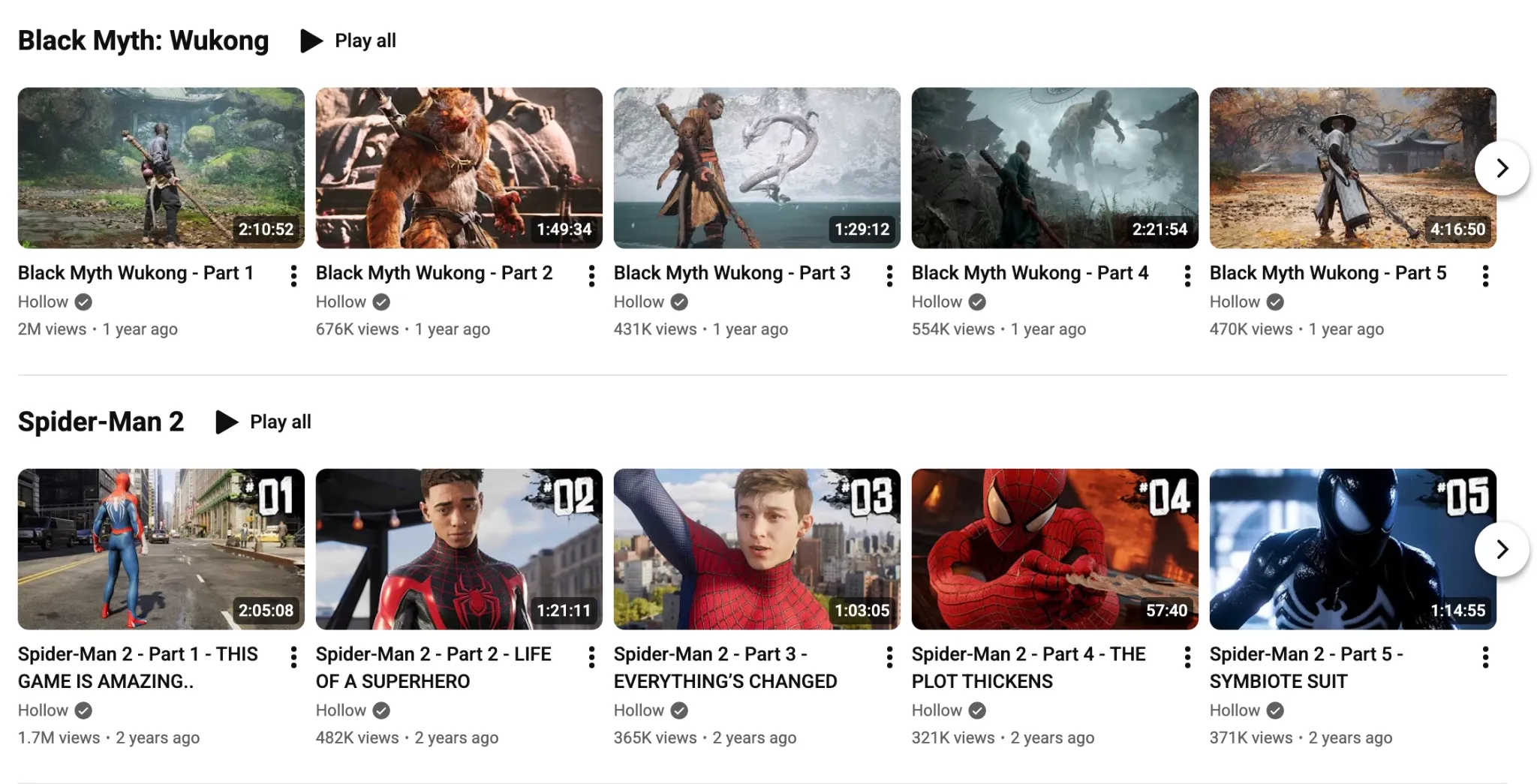Open more options for Spider-Man 2 Part 3
1537x784 pixels.
point(889,657)
